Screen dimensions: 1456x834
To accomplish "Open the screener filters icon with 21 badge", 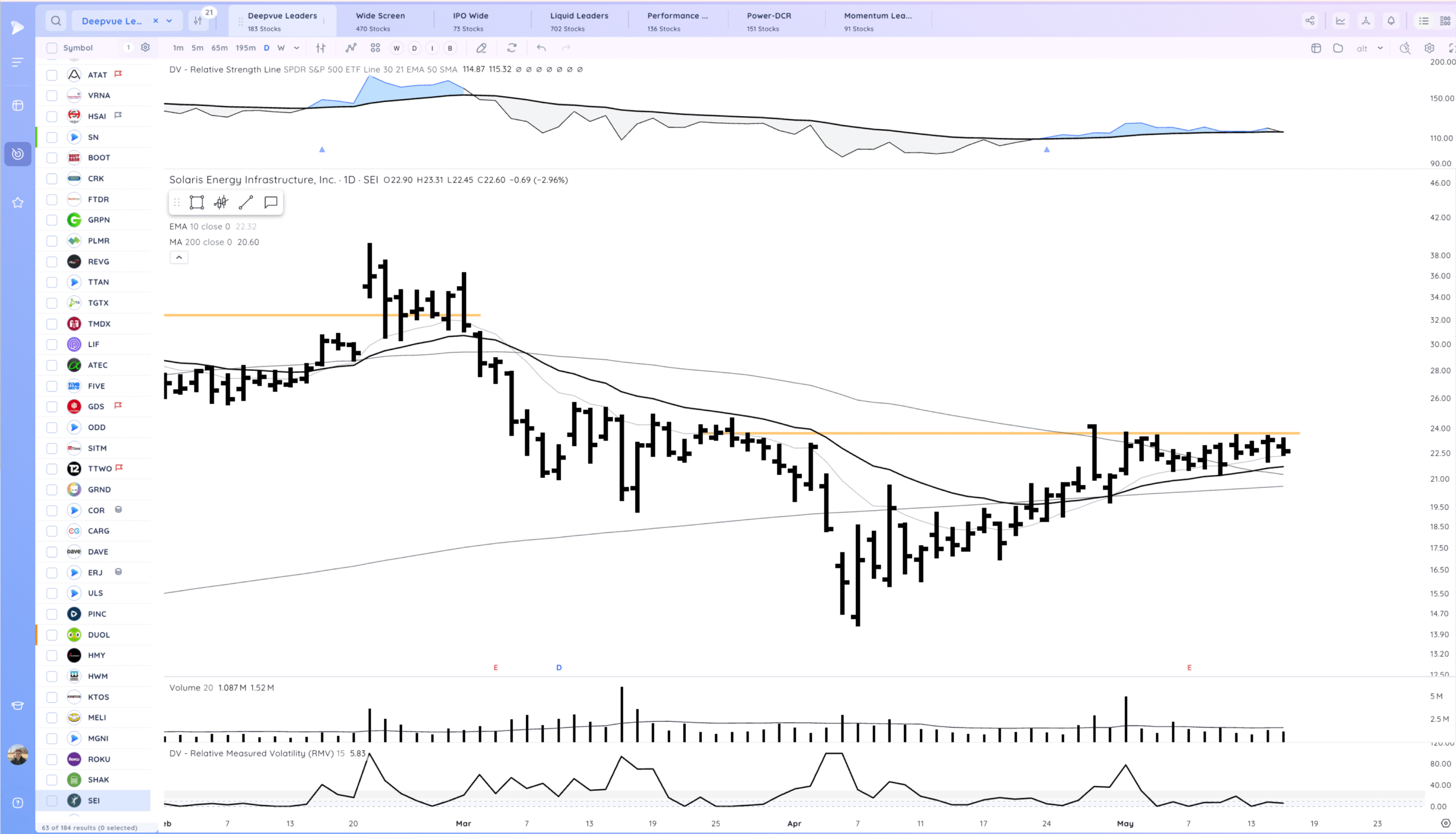I will [198, 20].
